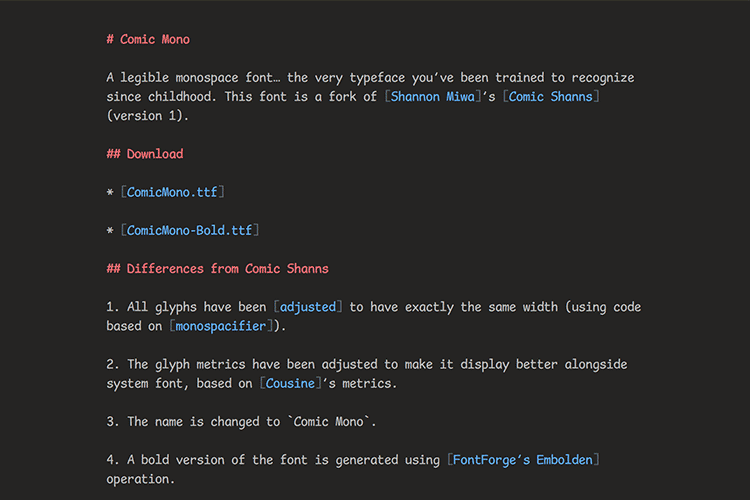Viewport: 750px width, 500px height.
Task: Open the Shannon Miwa link
Action: click(x=437, y=97)
